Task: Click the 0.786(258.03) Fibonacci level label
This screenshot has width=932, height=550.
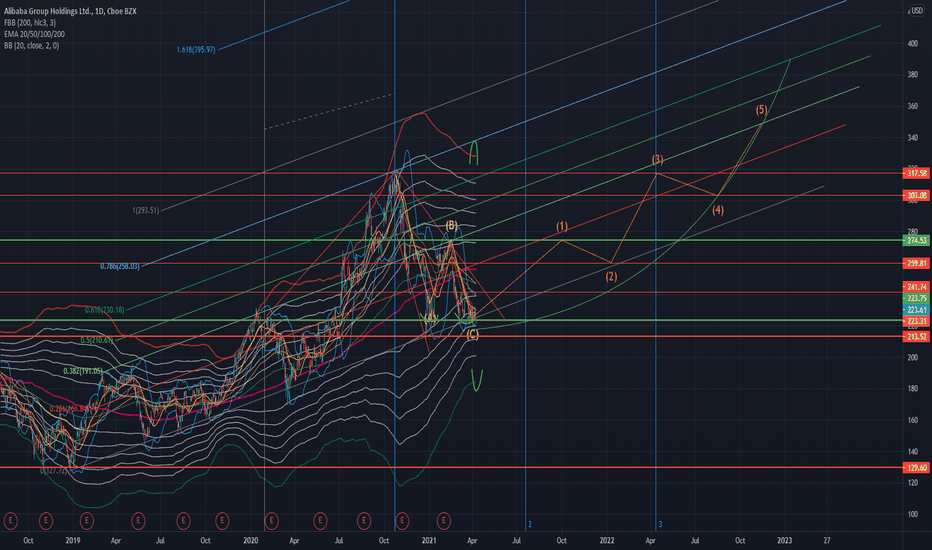Action: coord(119,266)
